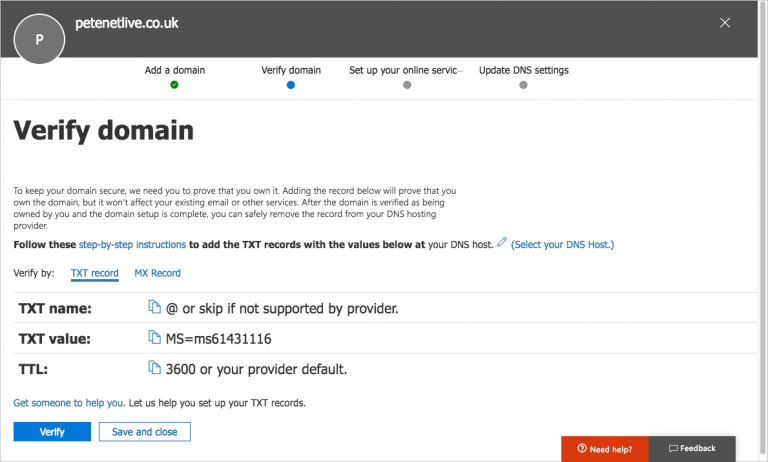Switch to the MX Record tab

point(157,273)
